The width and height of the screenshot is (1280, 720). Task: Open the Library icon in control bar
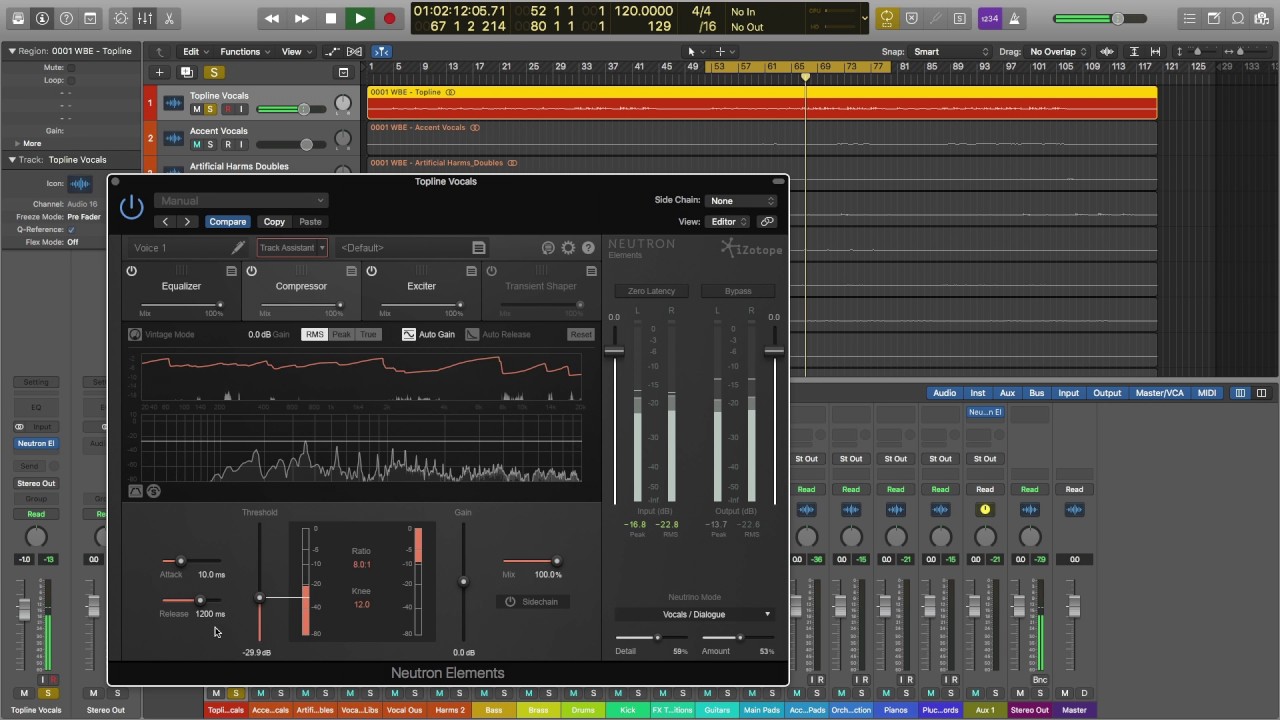click(x=17, y=18)
